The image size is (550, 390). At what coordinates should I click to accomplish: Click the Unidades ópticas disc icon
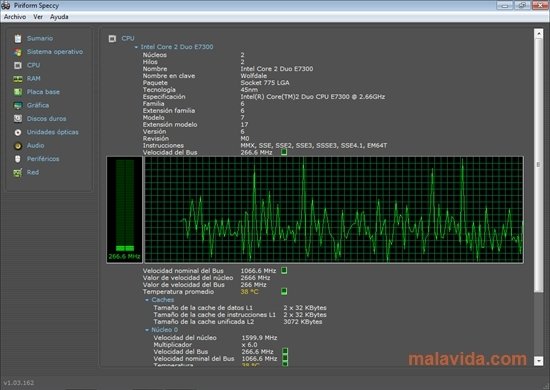[18, 132]
